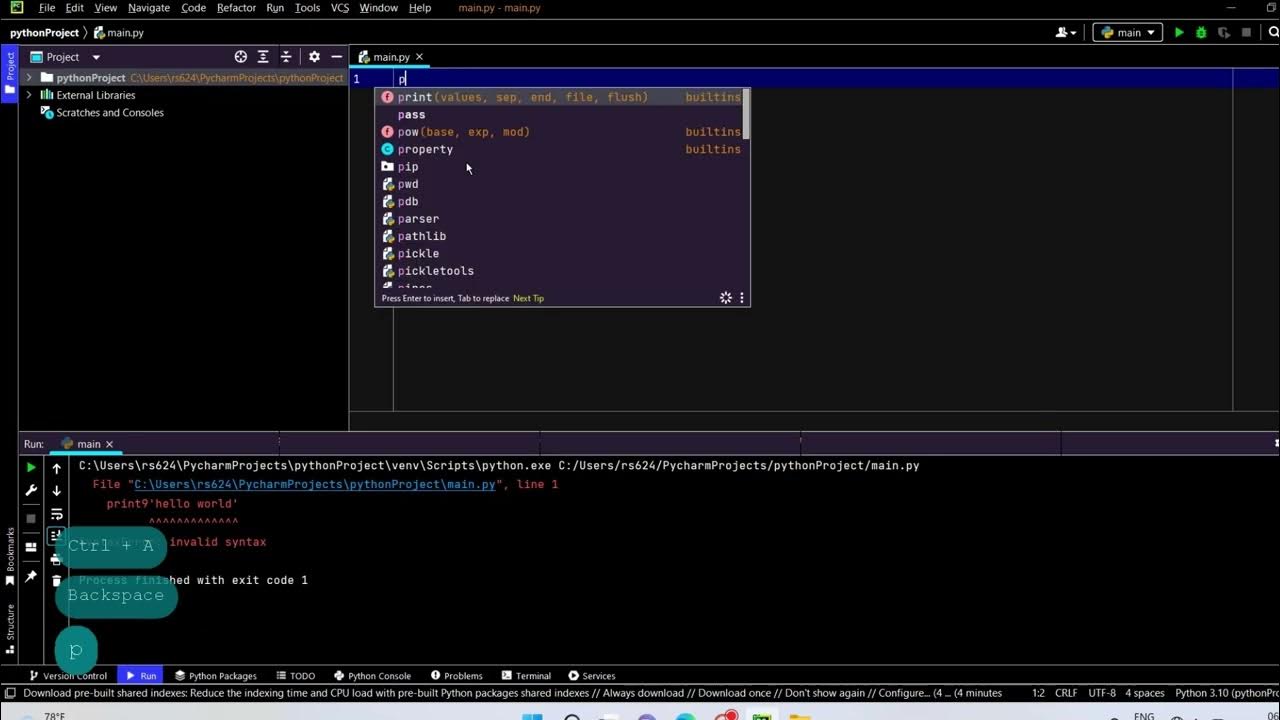Toggle Pin Tab in the Run panel
Viewport: 1280px width, 720px height.
[31, 576]
